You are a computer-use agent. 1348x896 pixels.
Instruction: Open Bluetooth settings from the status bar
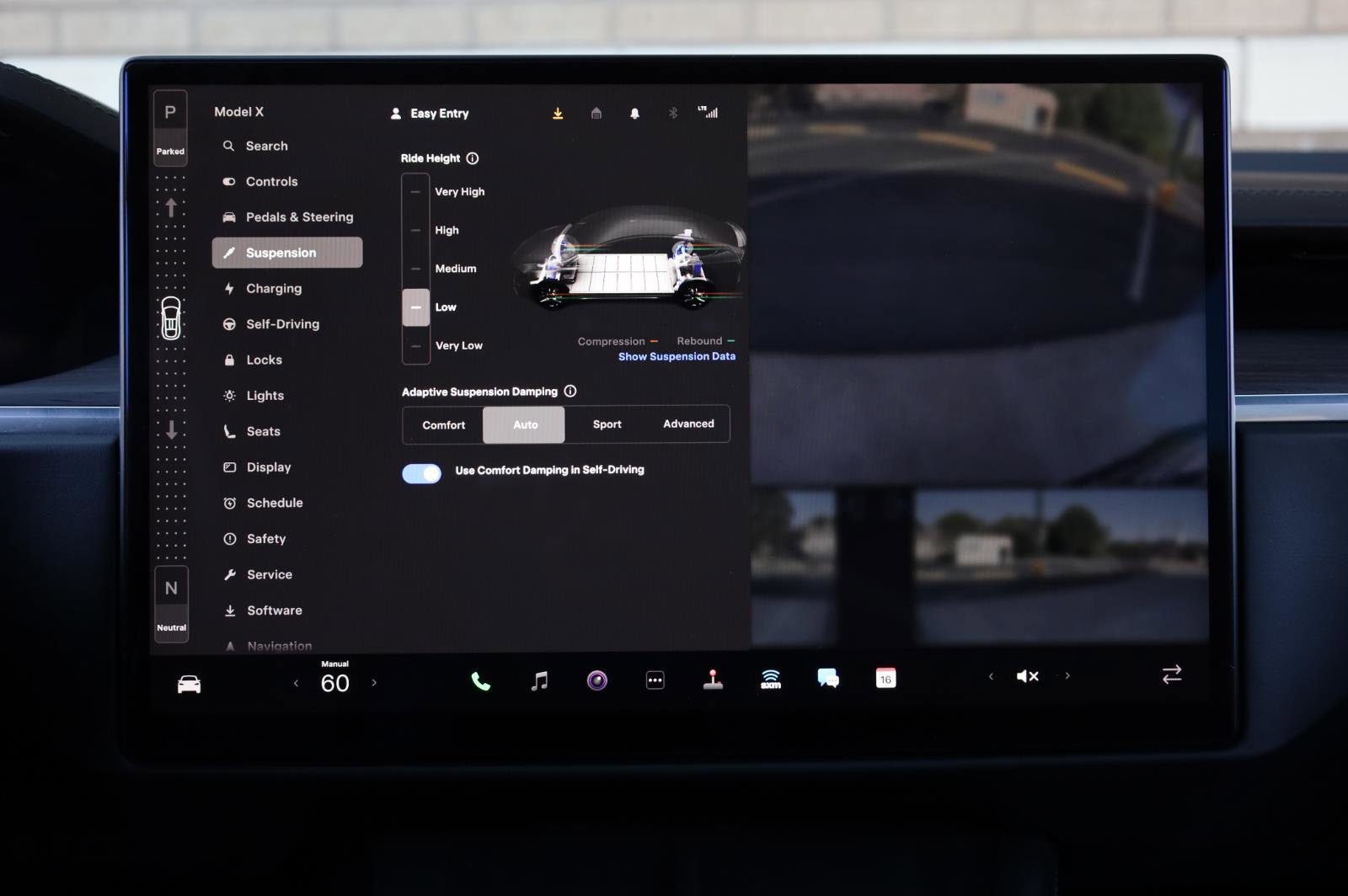tap(672, 113)
